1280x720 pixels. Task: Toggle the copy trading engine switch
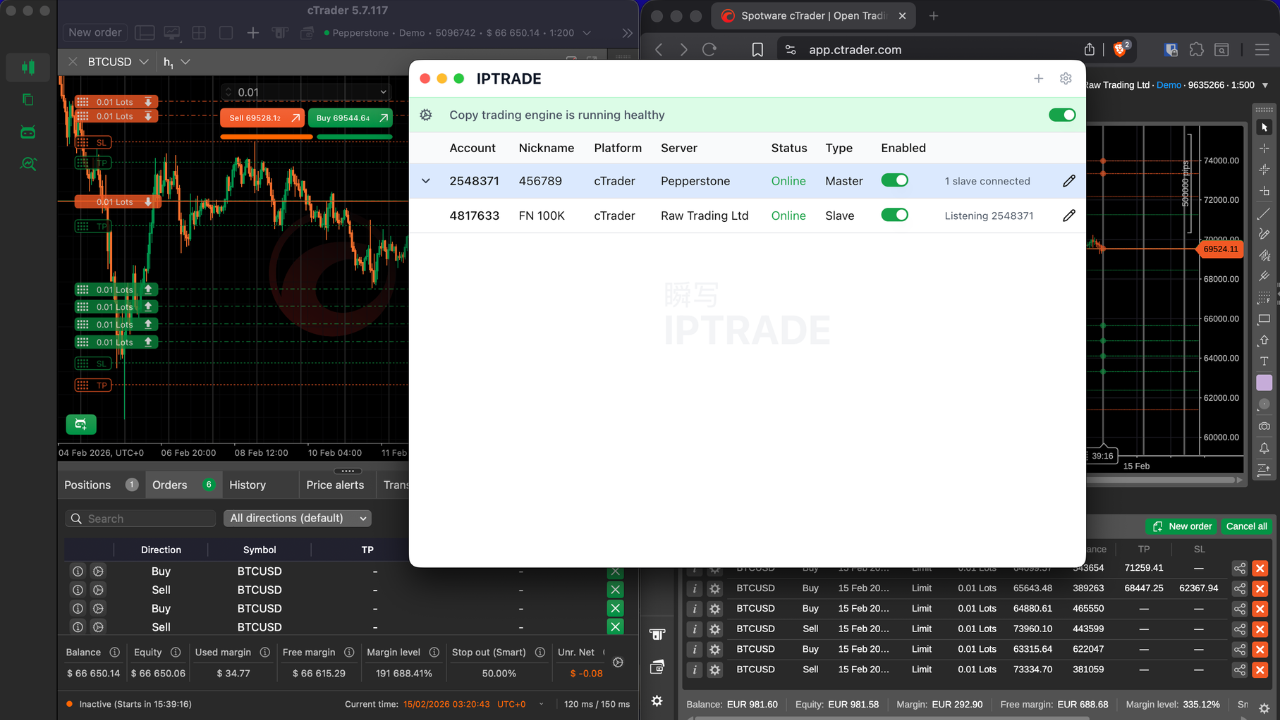click(1062, 115)
